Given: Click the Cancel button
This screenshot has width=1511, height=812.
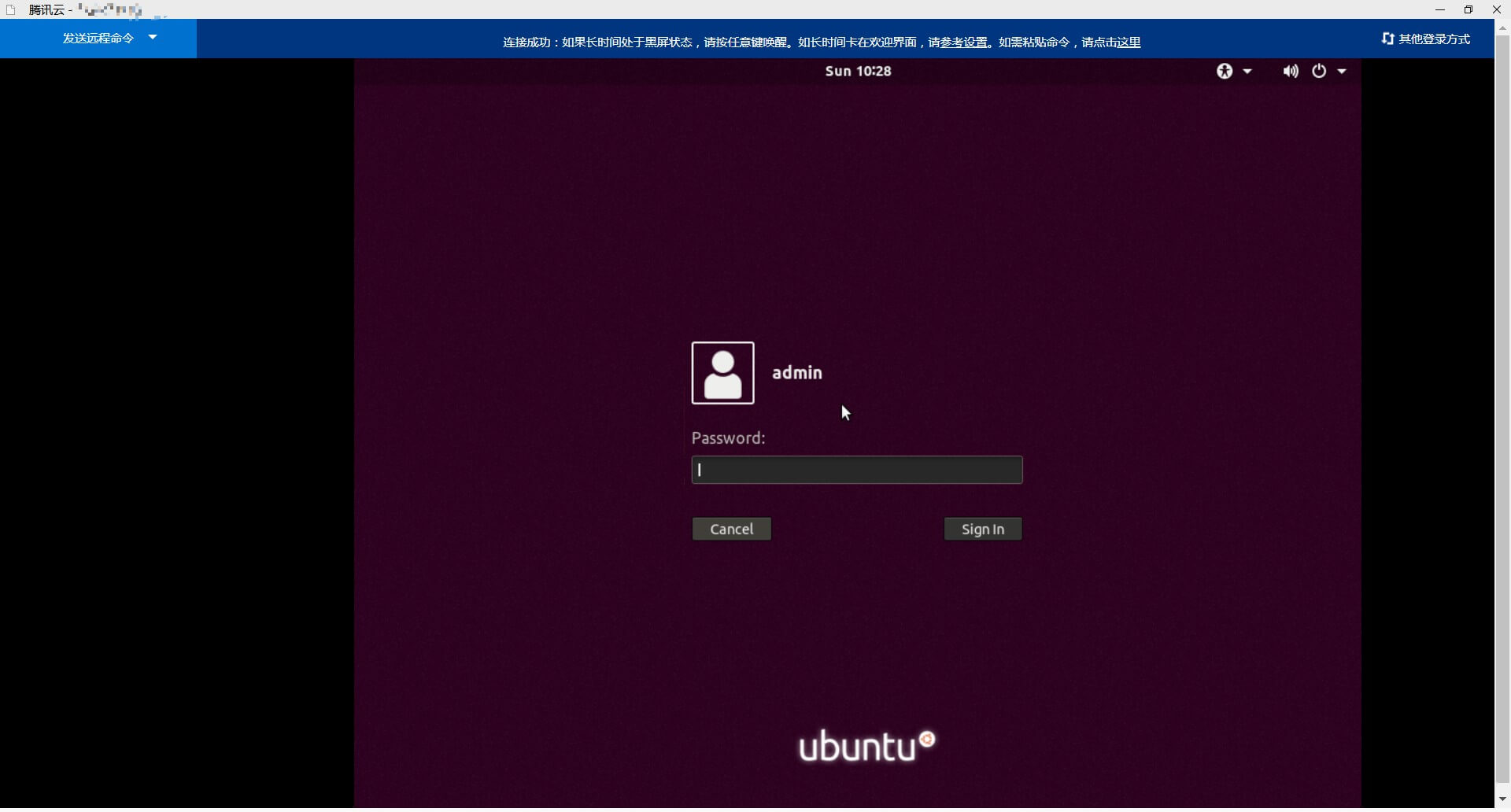Looking at the screenshot, I should tap(732, 529).
